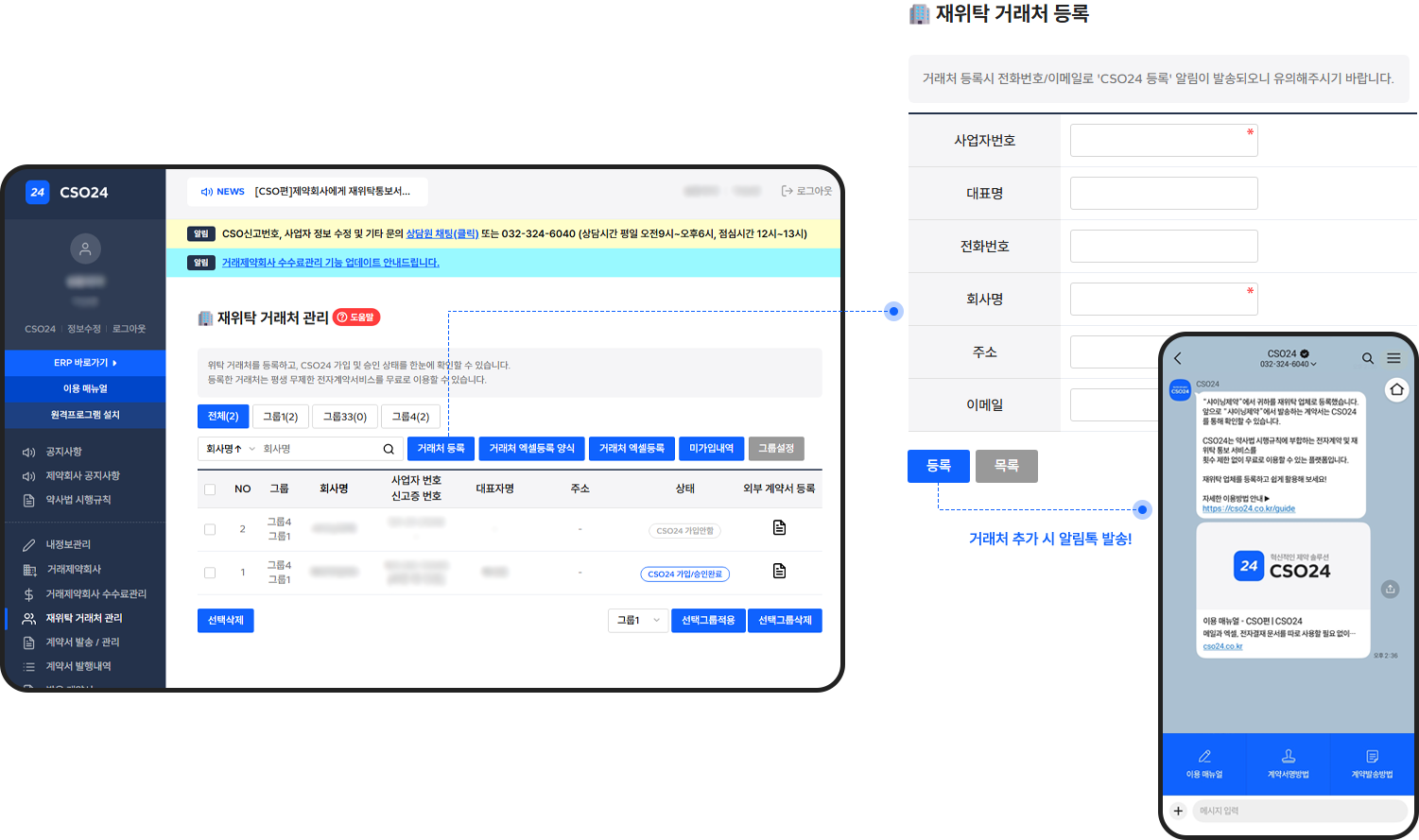This screenshot has width=1419, height=840.
Task: Open hamburger menu in phone chat header
Action: pyautogui.click(x=1393, y=358)
